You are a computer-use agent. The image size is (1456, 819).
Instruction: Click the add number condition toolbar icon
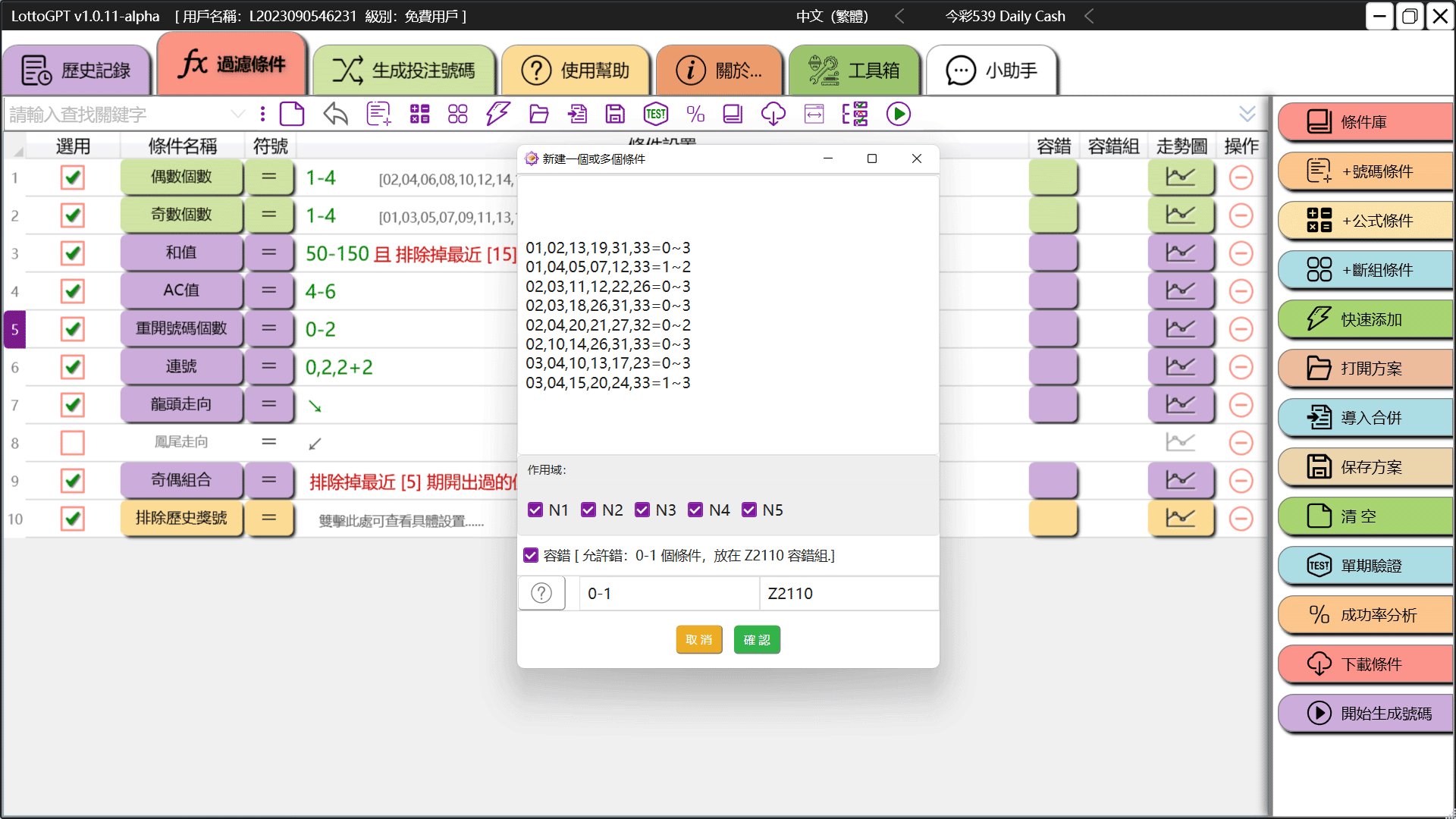(x=378, y=114)
